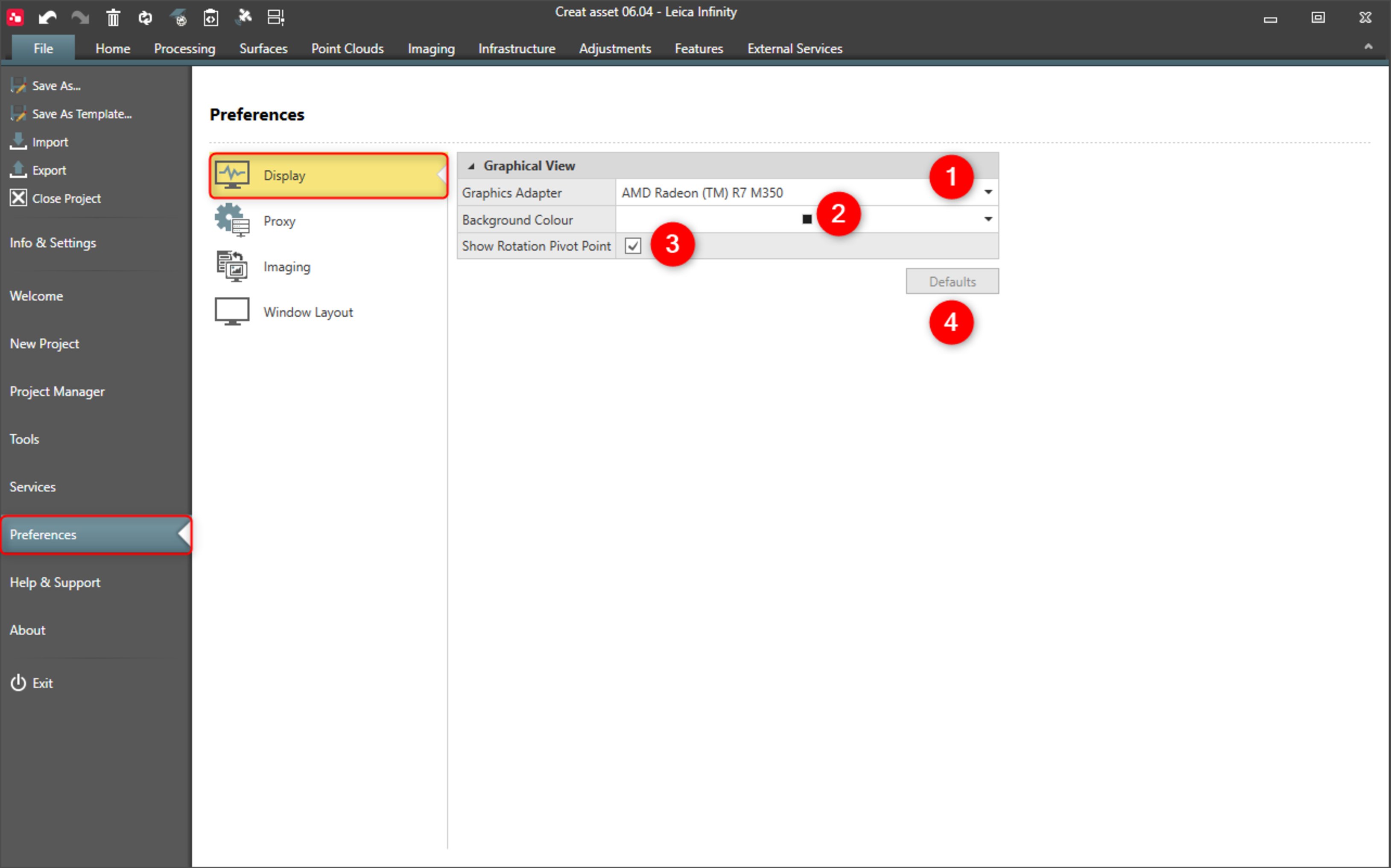Click the Background Colour label
Screen dimensions: 1391x868
tap(517, 220)
